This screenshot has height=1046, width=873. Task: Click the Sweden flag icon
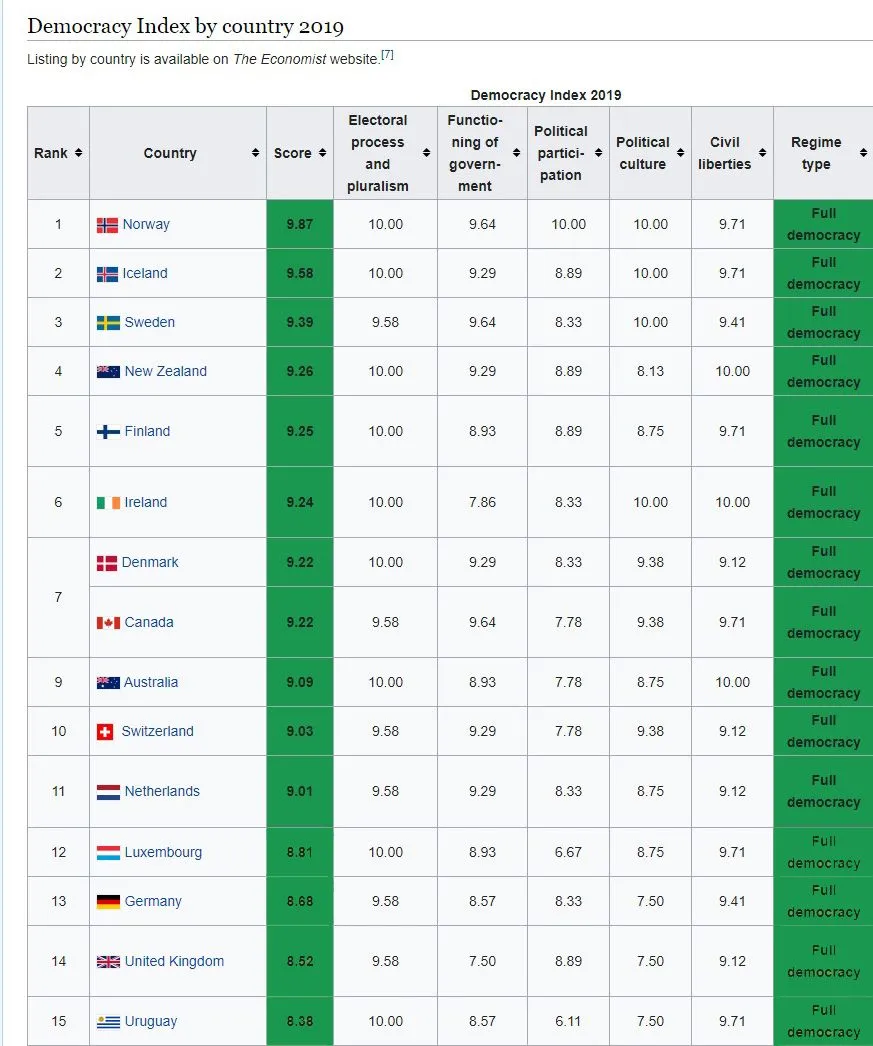click(x=108, y=323)
